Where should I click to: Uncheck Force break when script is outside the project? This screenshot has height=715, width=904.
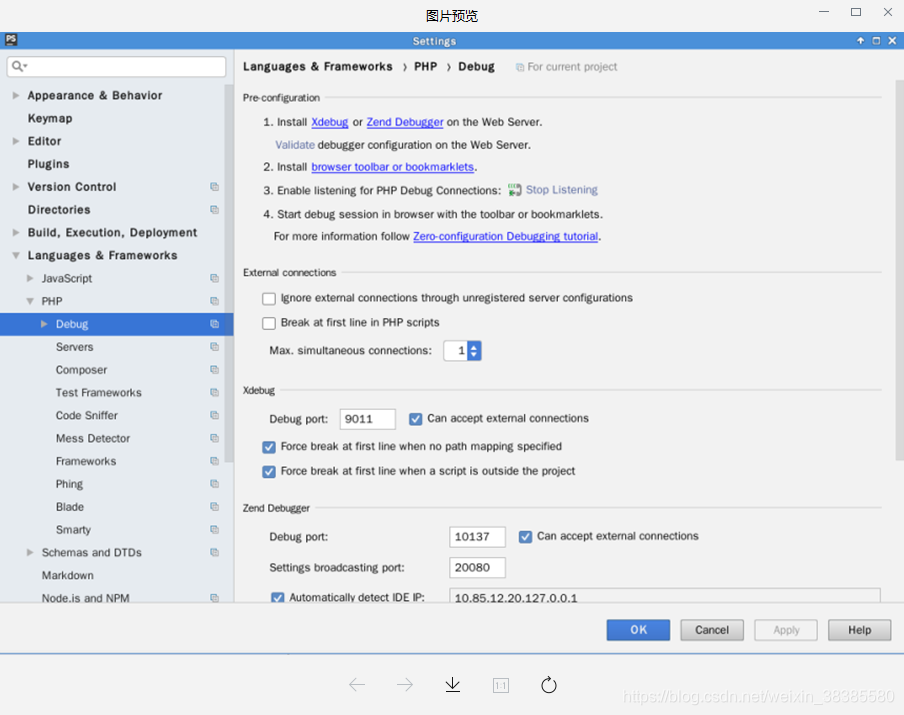[269, 472]
